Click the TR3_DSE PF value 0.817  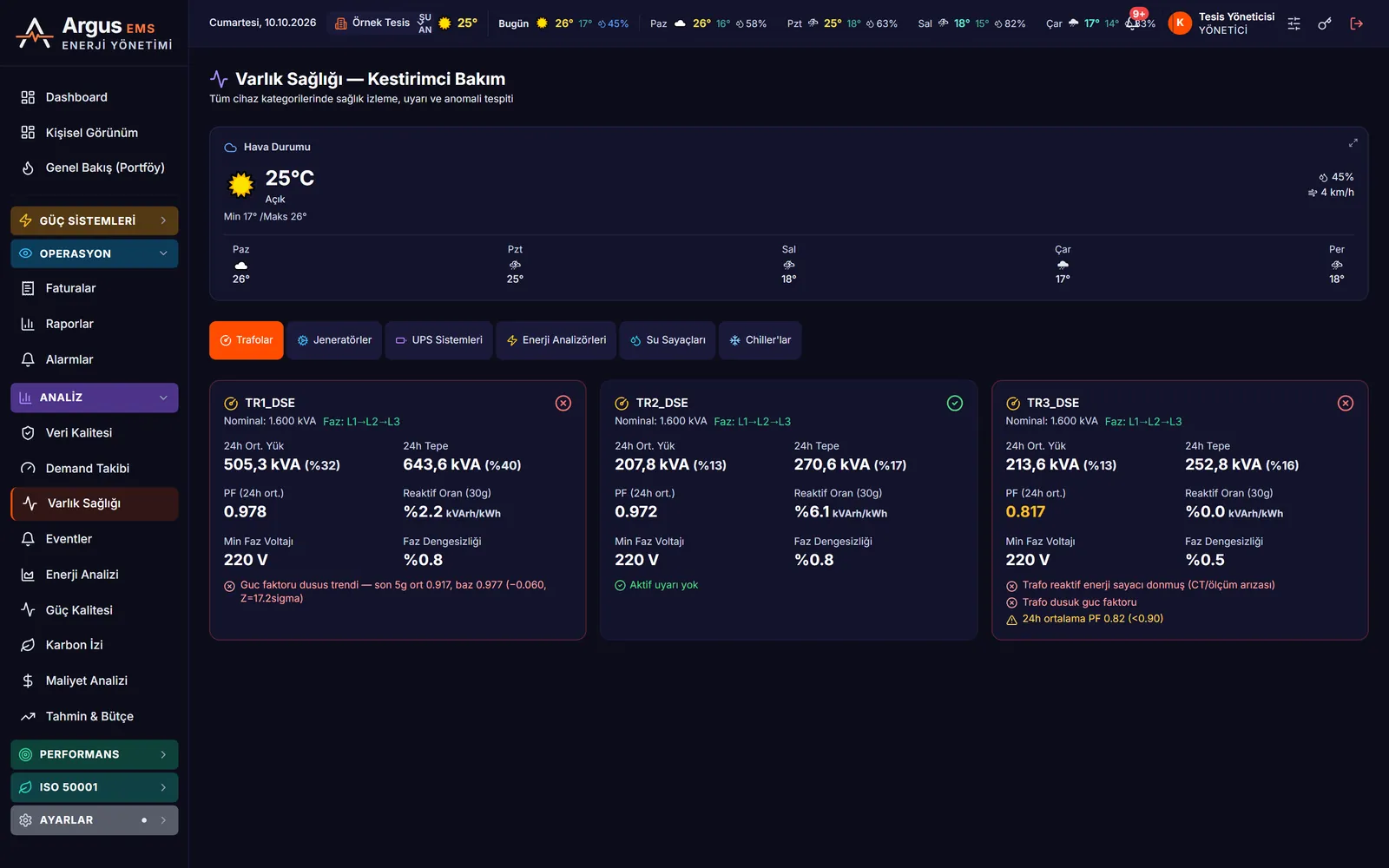pyautogui.click(x=1025, y=512)
